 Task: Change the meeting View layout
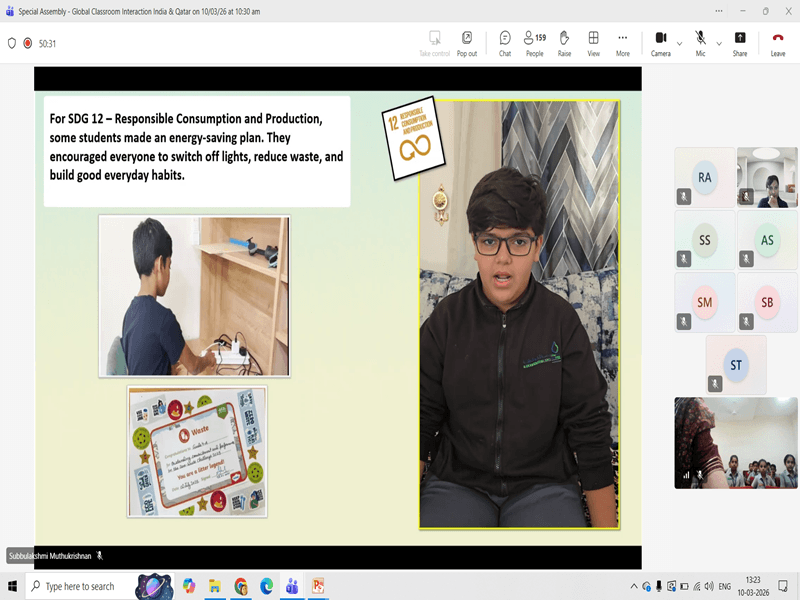click(x=593, y=42)
